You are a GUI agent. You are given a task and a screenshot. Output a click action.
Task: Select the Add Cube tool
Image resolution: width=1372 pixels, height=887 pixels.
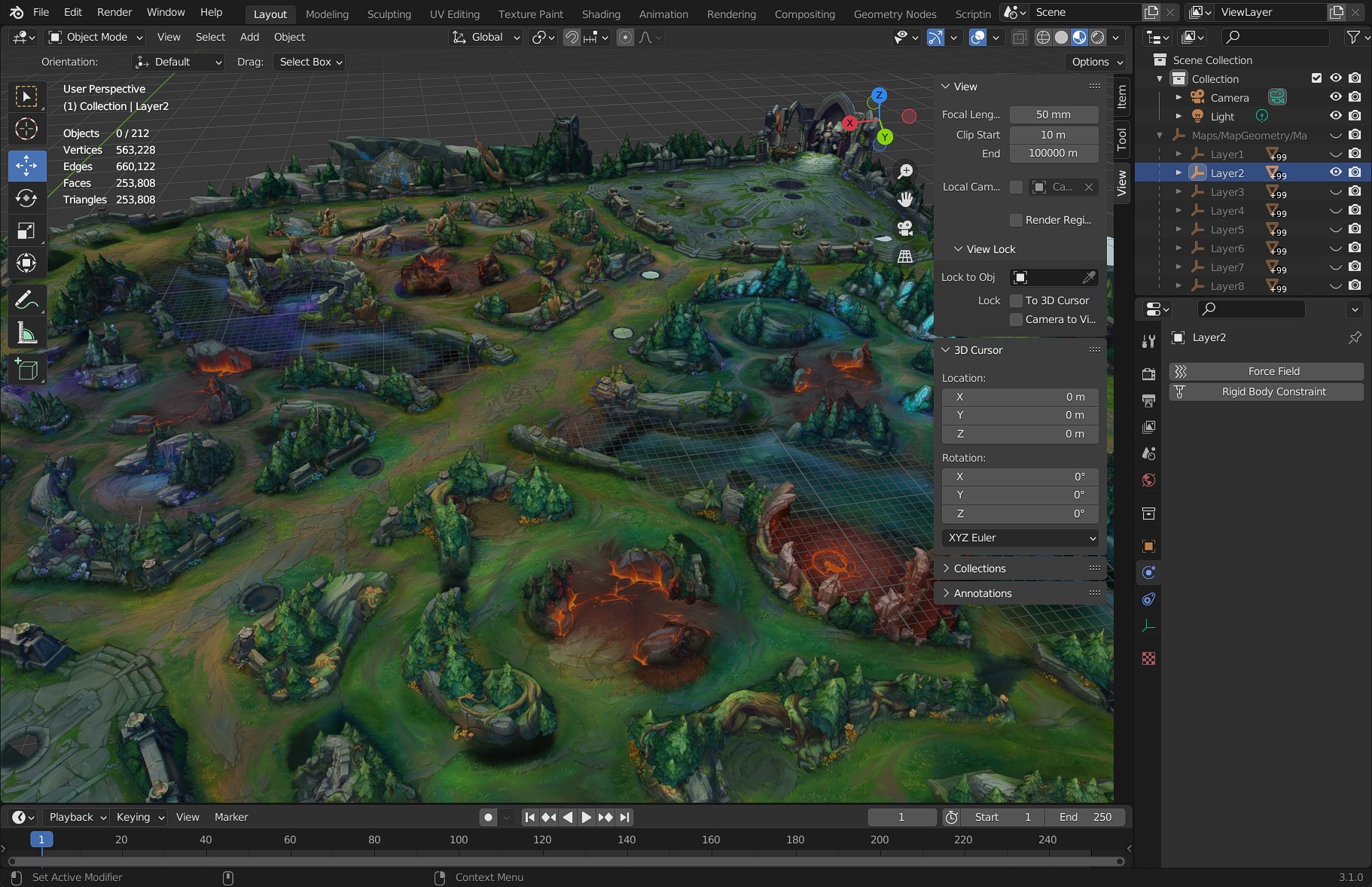tap(26, 369)
